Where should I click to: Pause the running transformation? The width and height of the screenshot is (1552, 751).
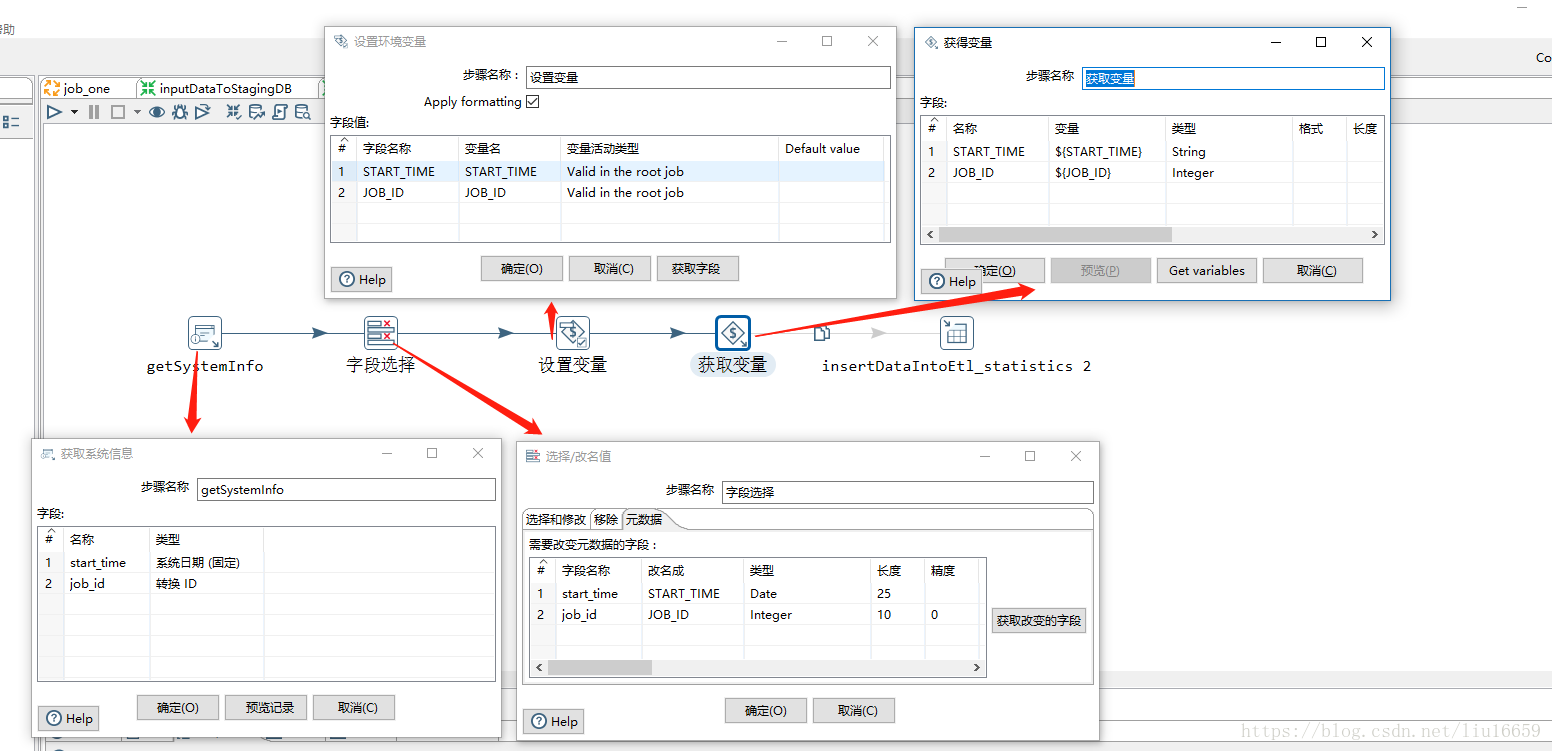pyautogui.click(x=94, y=112)
